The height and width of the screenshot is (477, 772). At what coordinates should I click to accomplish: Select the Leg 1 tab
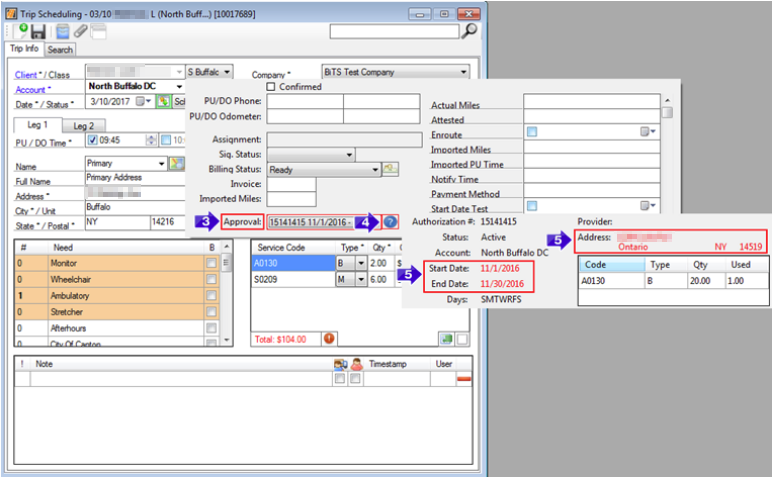click(x=37, y=125)
